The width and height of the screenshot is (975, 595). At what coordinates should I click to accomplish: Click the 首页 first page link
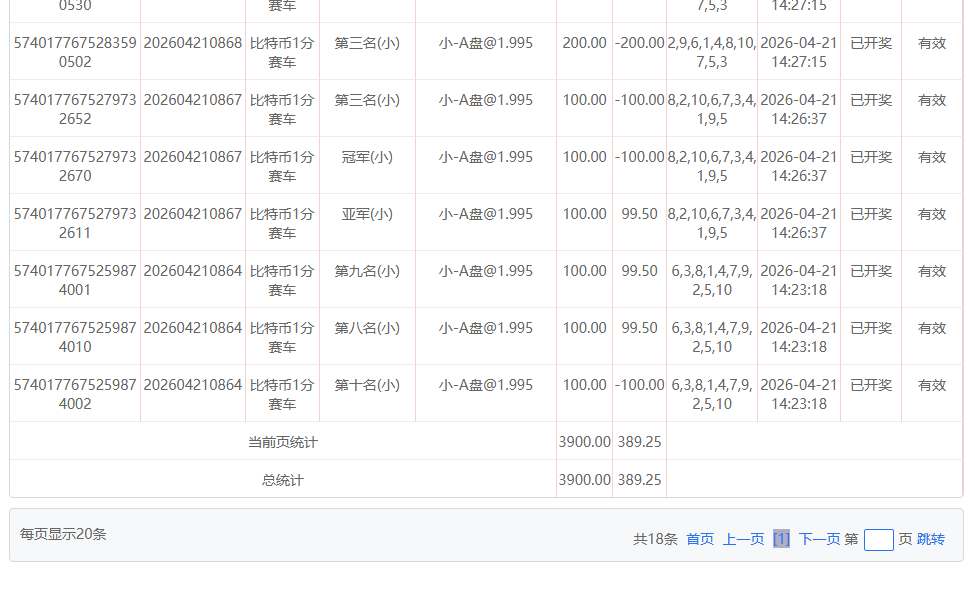[x=700, y=539]
